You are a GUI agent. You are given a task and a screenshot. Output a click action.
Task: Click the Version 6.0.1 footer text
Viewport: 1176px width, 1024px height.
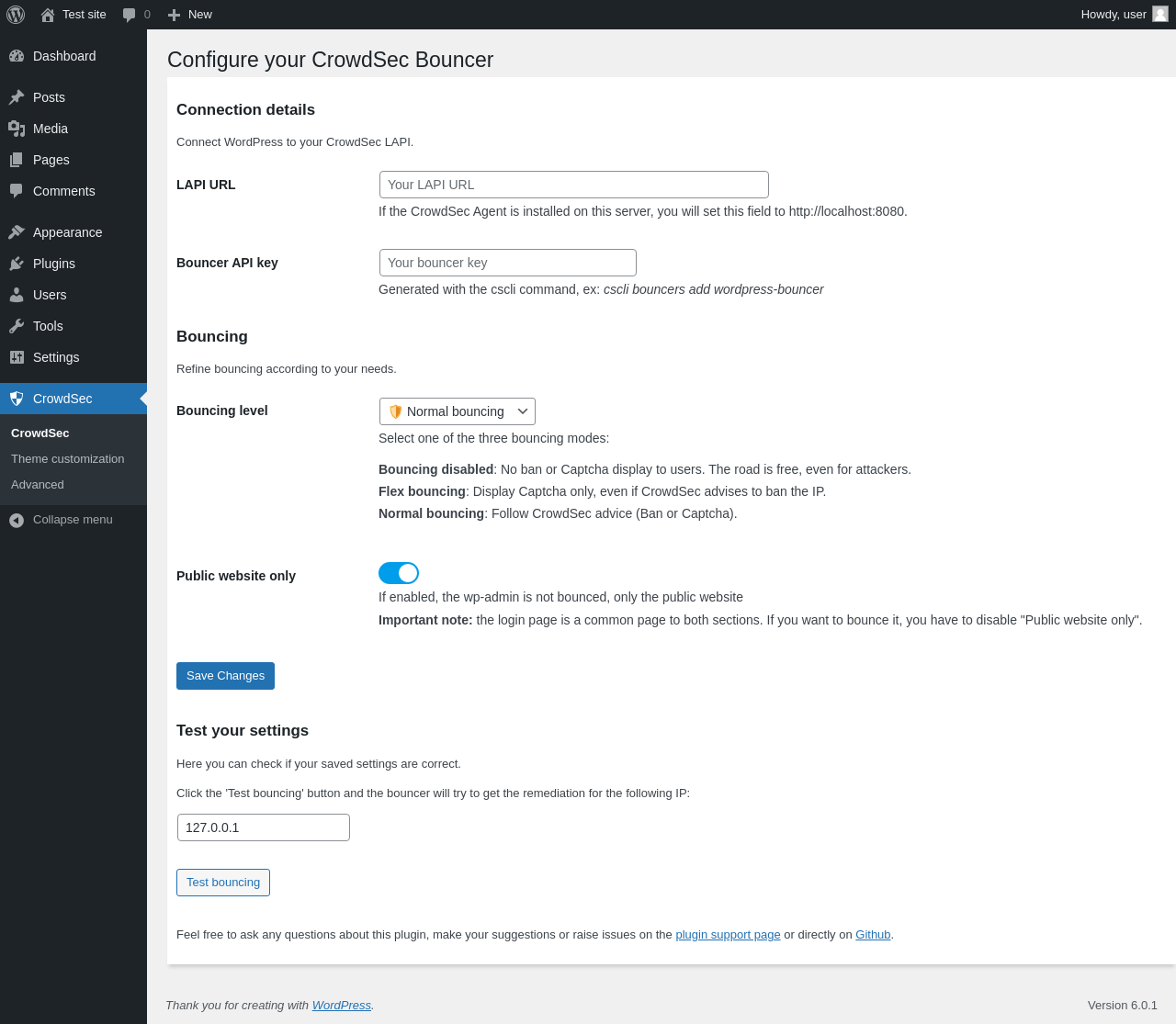click(1123, 1006)
